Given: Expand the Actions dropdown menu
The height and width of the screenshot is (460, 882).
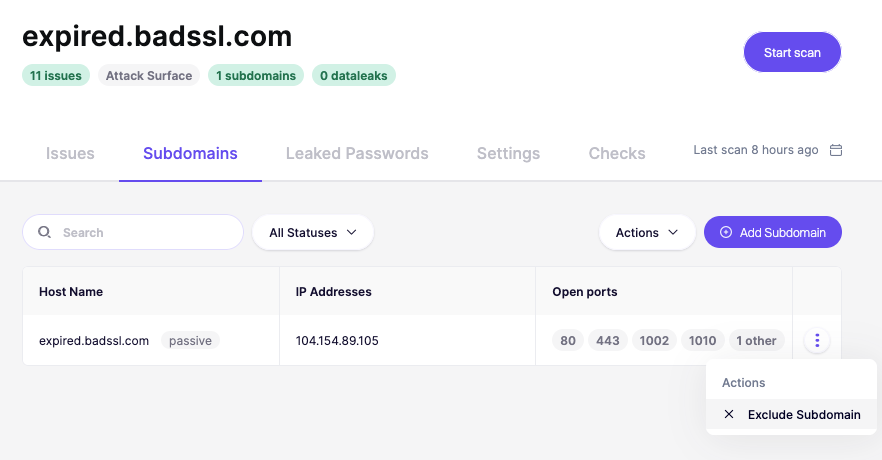Looking at the screenshot, I should (648, 233).
